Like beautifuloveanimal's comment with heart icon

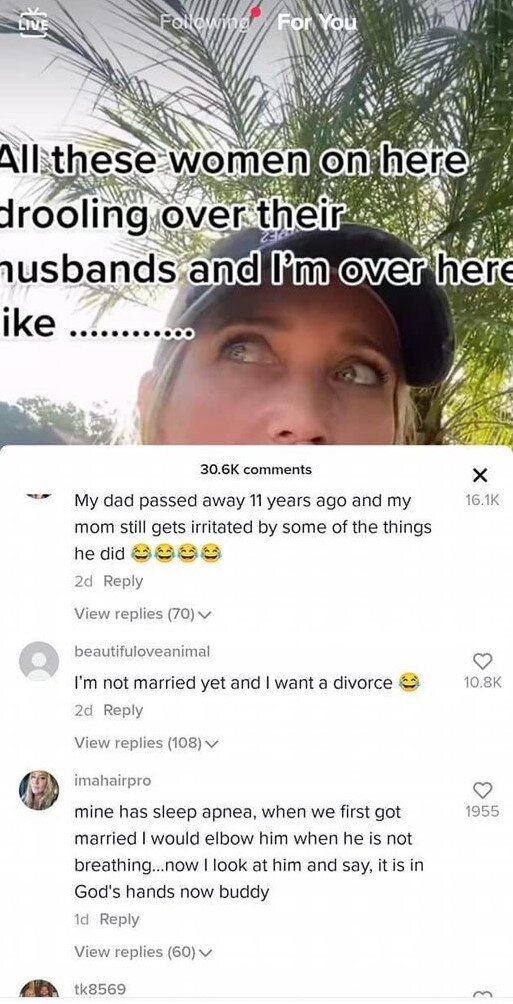click(482, 660)
